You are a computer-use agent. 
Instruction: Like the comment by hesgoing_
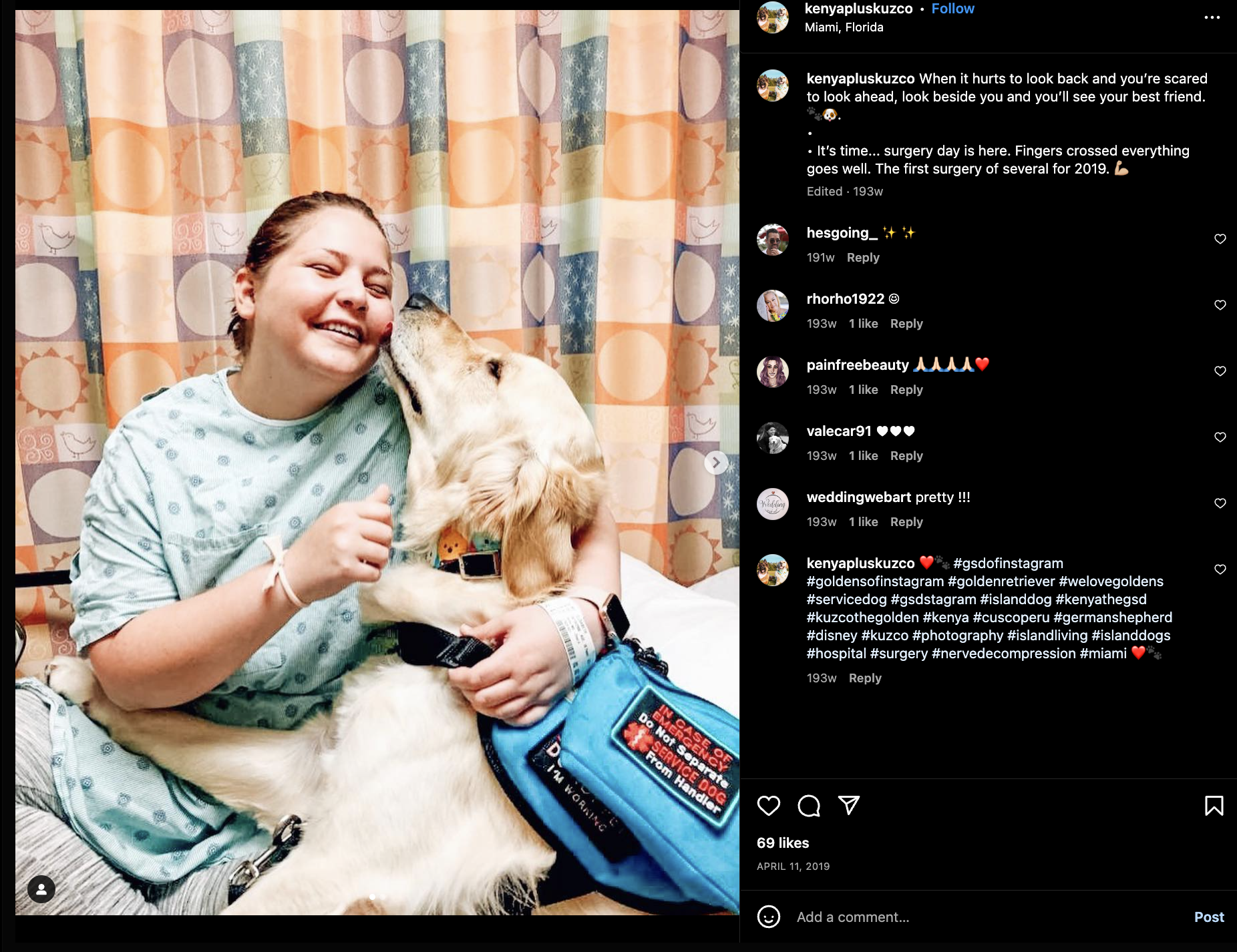click(1220, 239)
